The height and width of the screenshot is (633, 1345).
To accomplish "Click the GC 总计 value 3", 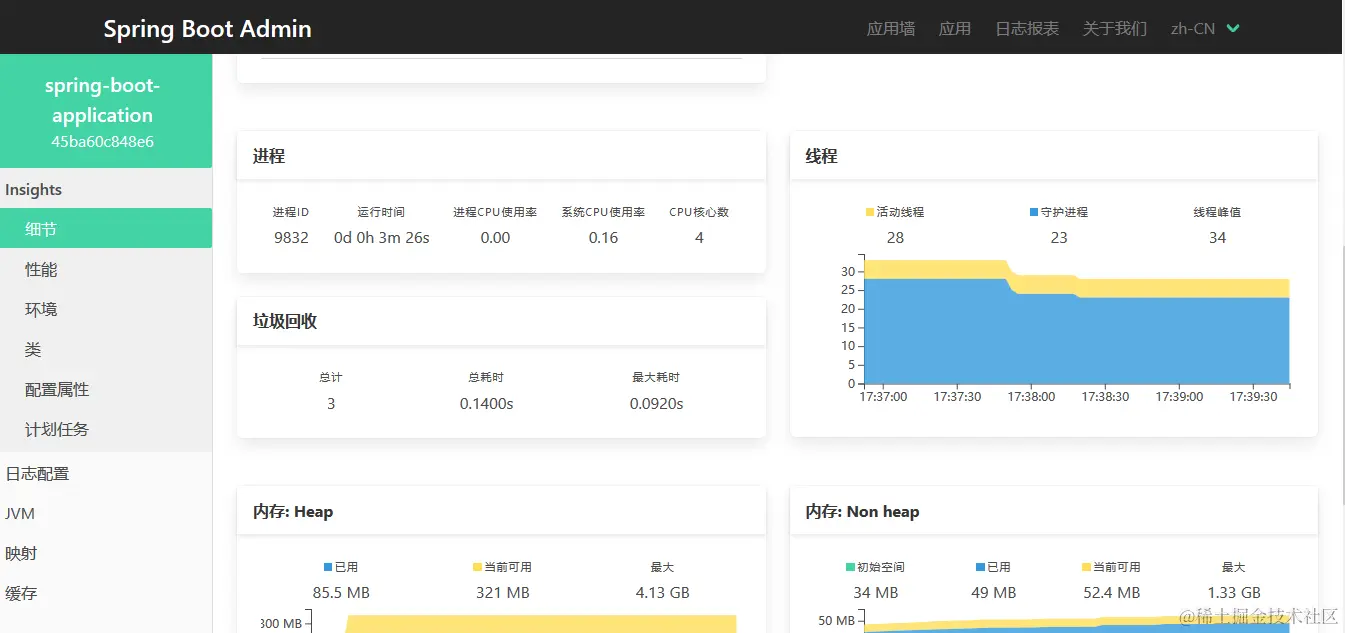I will coord(331,404).
